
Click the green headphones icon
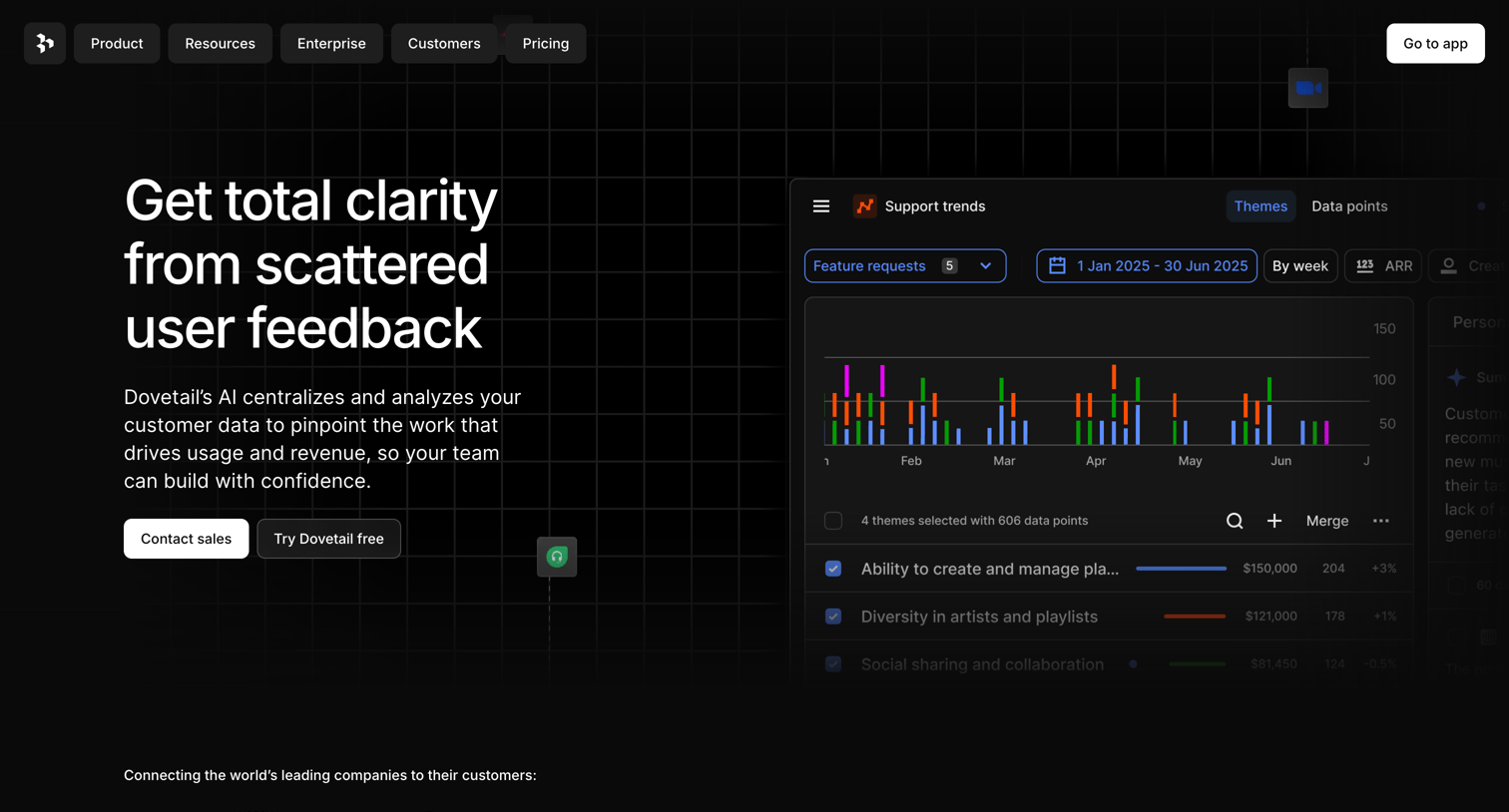[557, 557]
